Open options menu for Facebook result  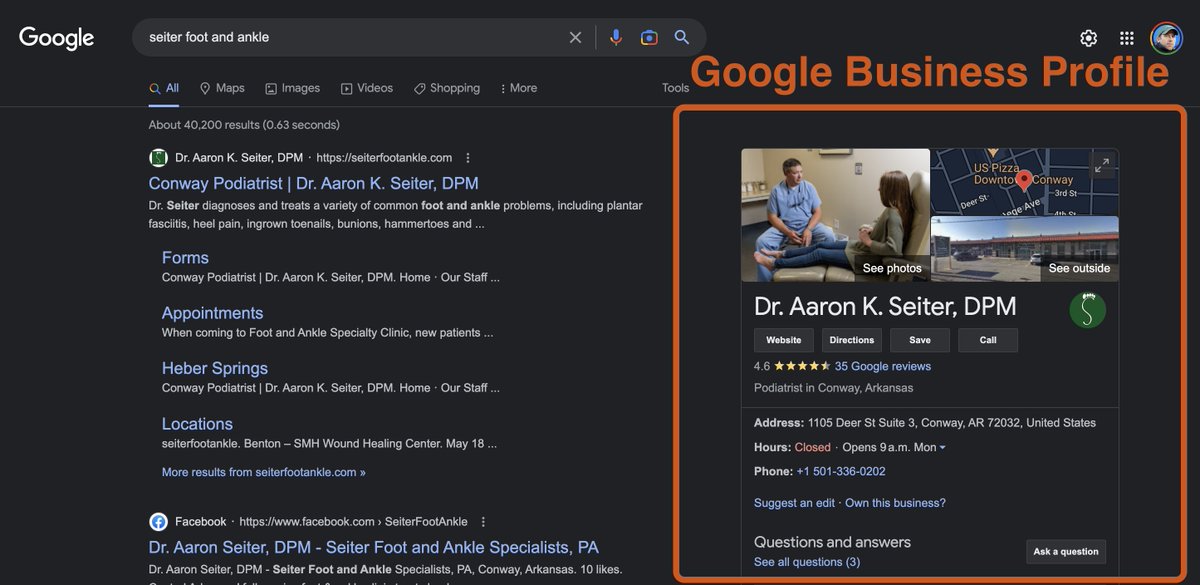483,522
